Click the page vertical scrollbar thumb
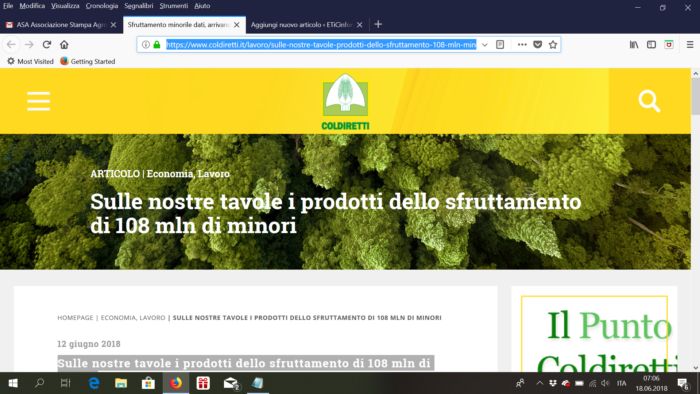Viewport: 700px width, 394px height. pos(695,97)
